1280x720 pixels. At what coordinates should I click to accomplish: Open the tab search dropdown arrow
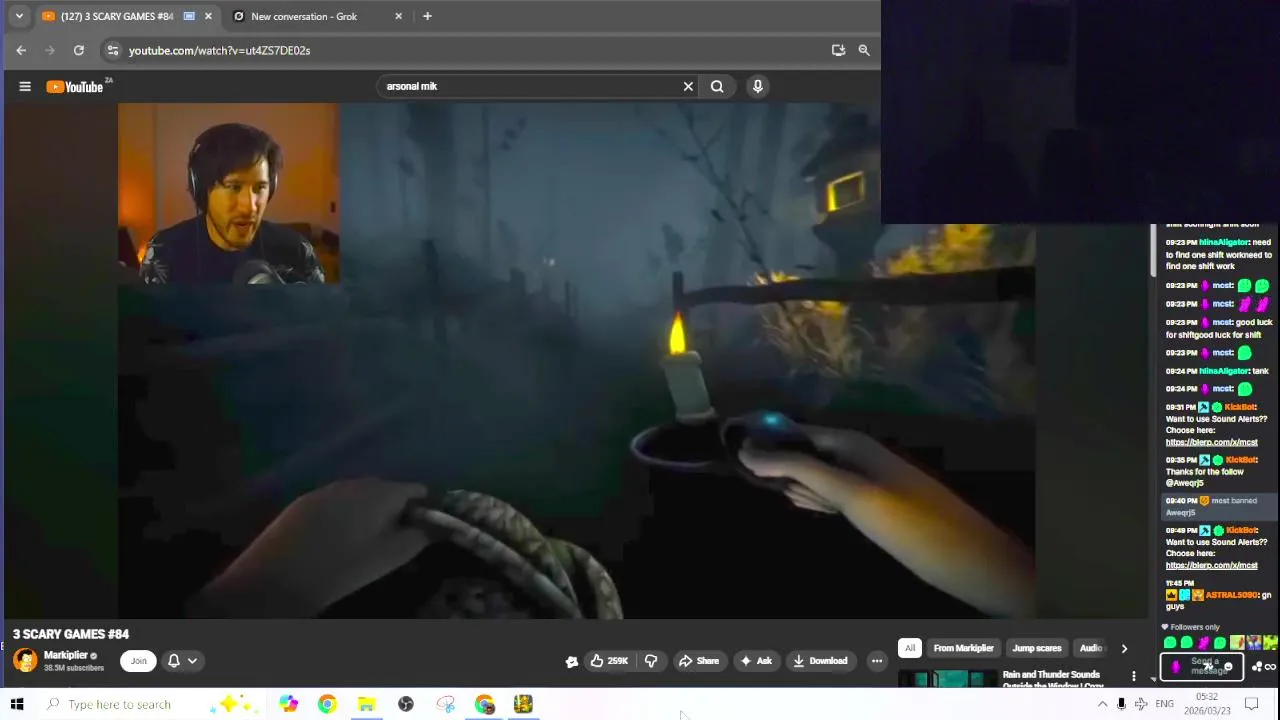click(x=19, y=16)
